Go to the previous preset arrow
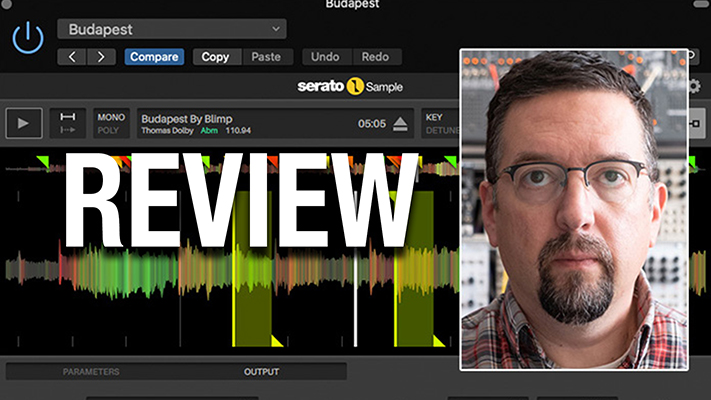711x400 pixels. click(72, 57)
